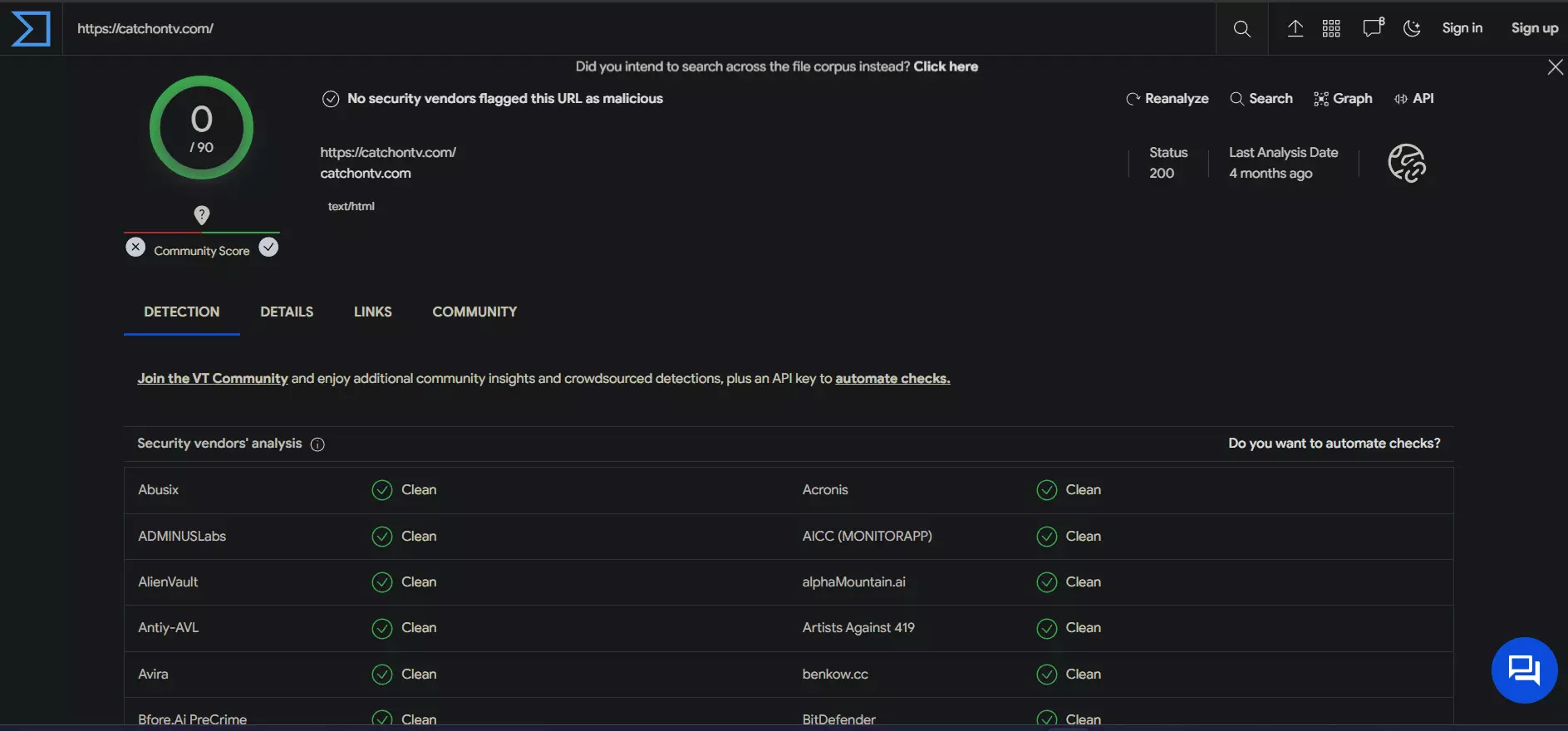Click info icon next to Security vendors' analysis
Image resolution: width=1568 pixels, height=731 pixels.
[317, 444]
